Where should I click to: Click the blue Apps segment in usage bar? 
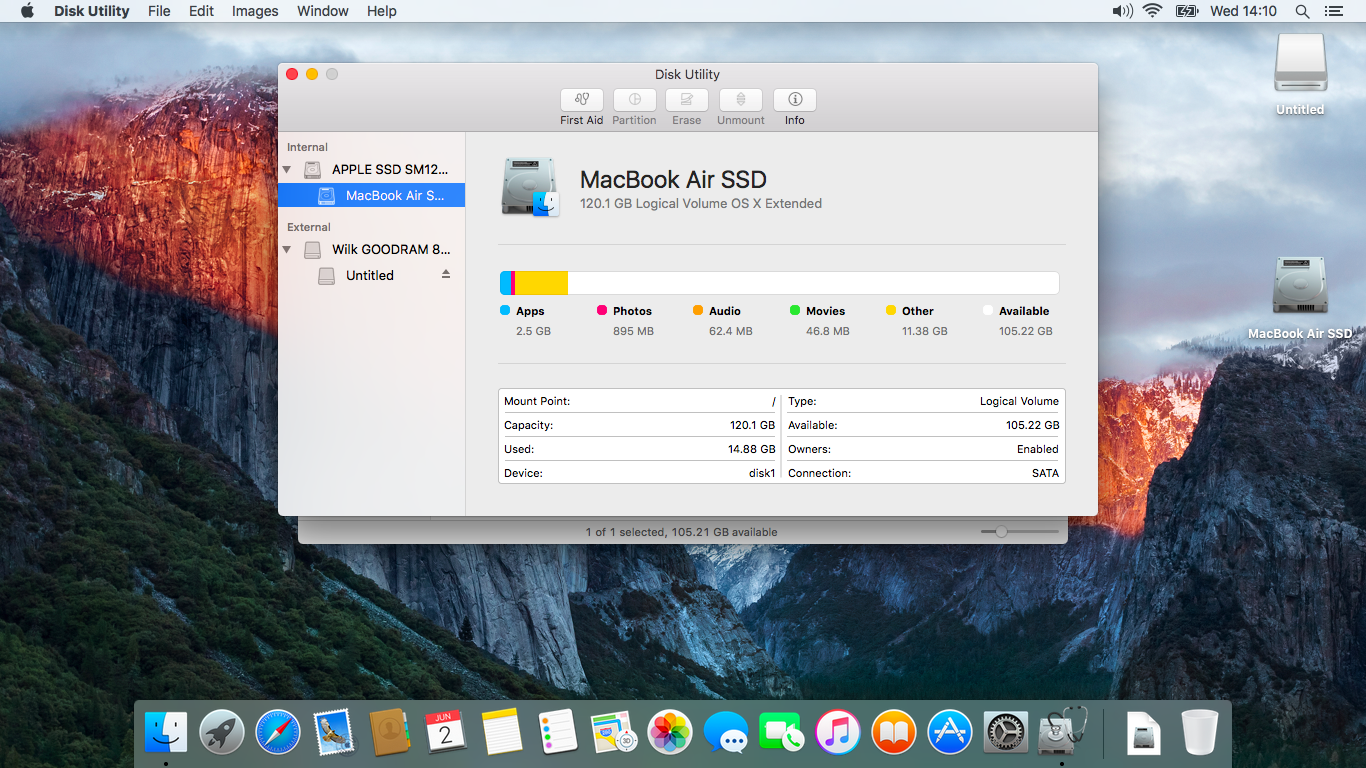[506, 283]
